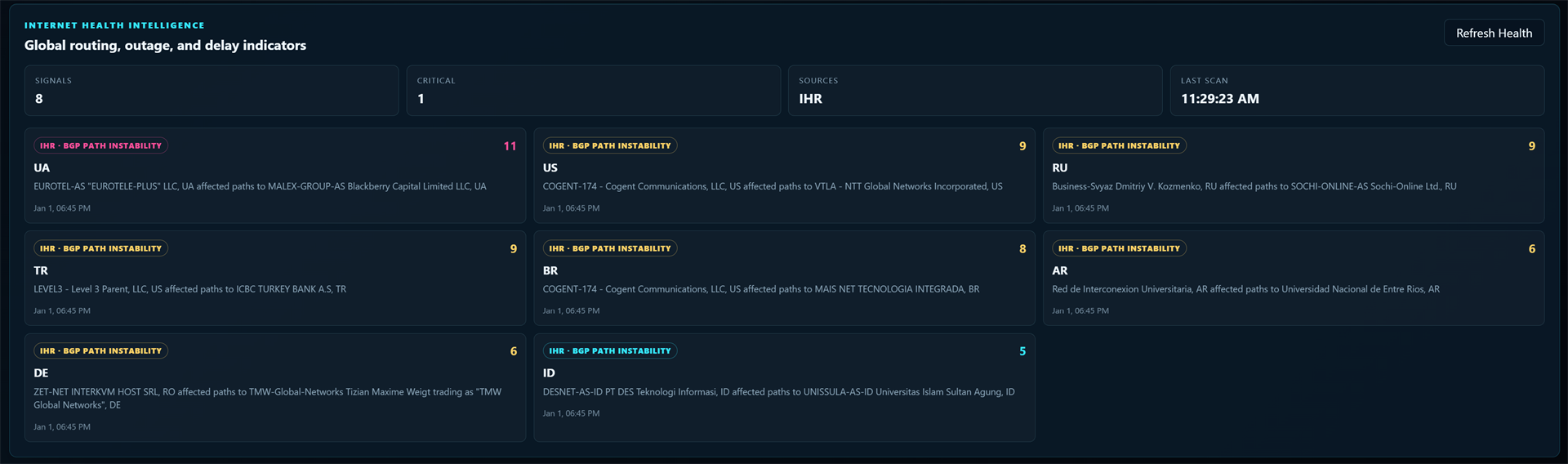Click the BGP Path Instability badge on US card
Screen dimensions: 1568x464
click(610, 145)
